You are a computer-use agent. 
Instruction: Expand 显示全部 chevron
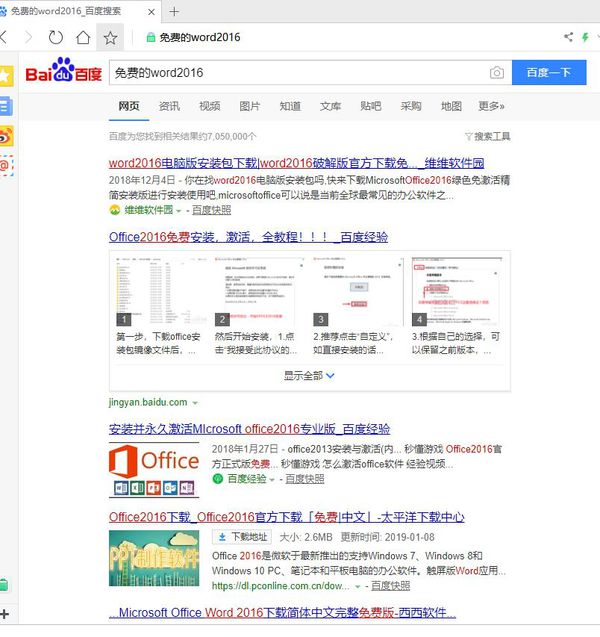point(330,375)
